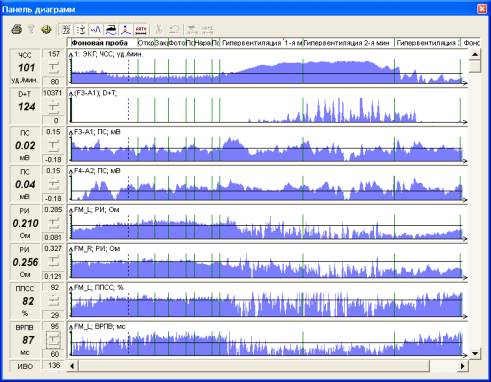Select the Откр segment tab
The width and height of the screenshot is (491, 382).
coord(145,43)
